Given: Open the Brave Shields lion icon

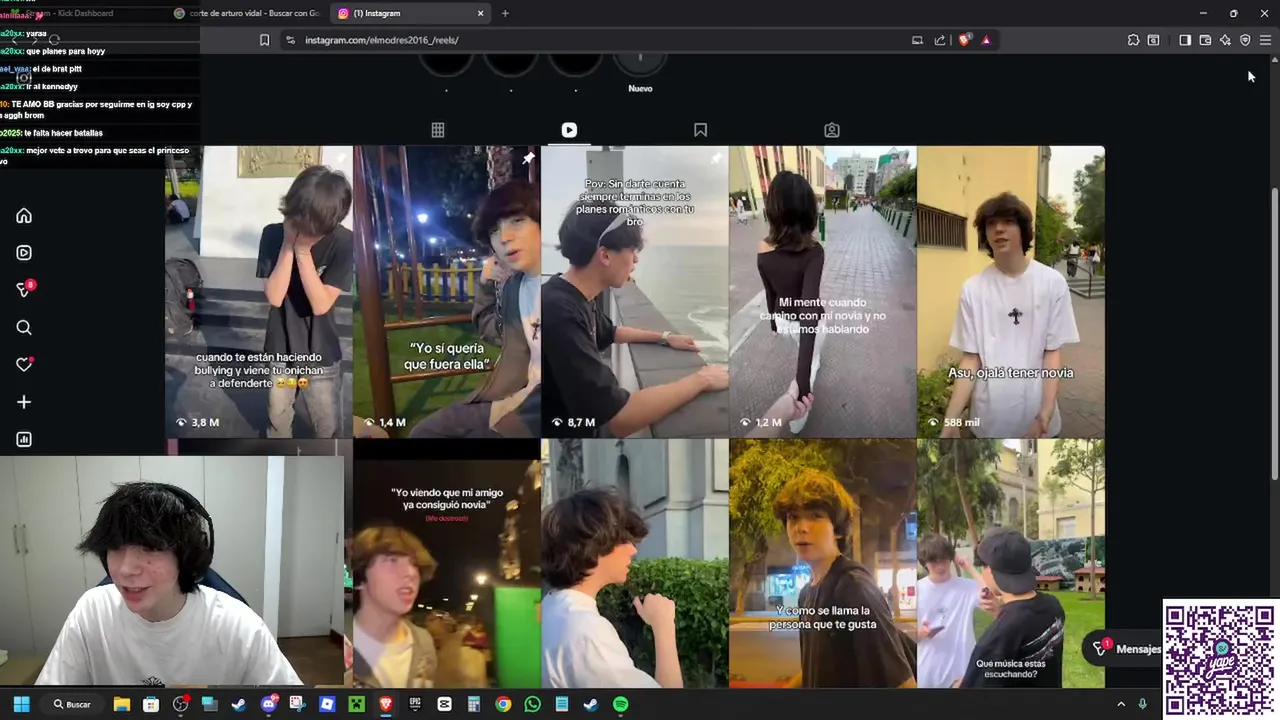Looking at the screenshot, I should coord(964,40).
